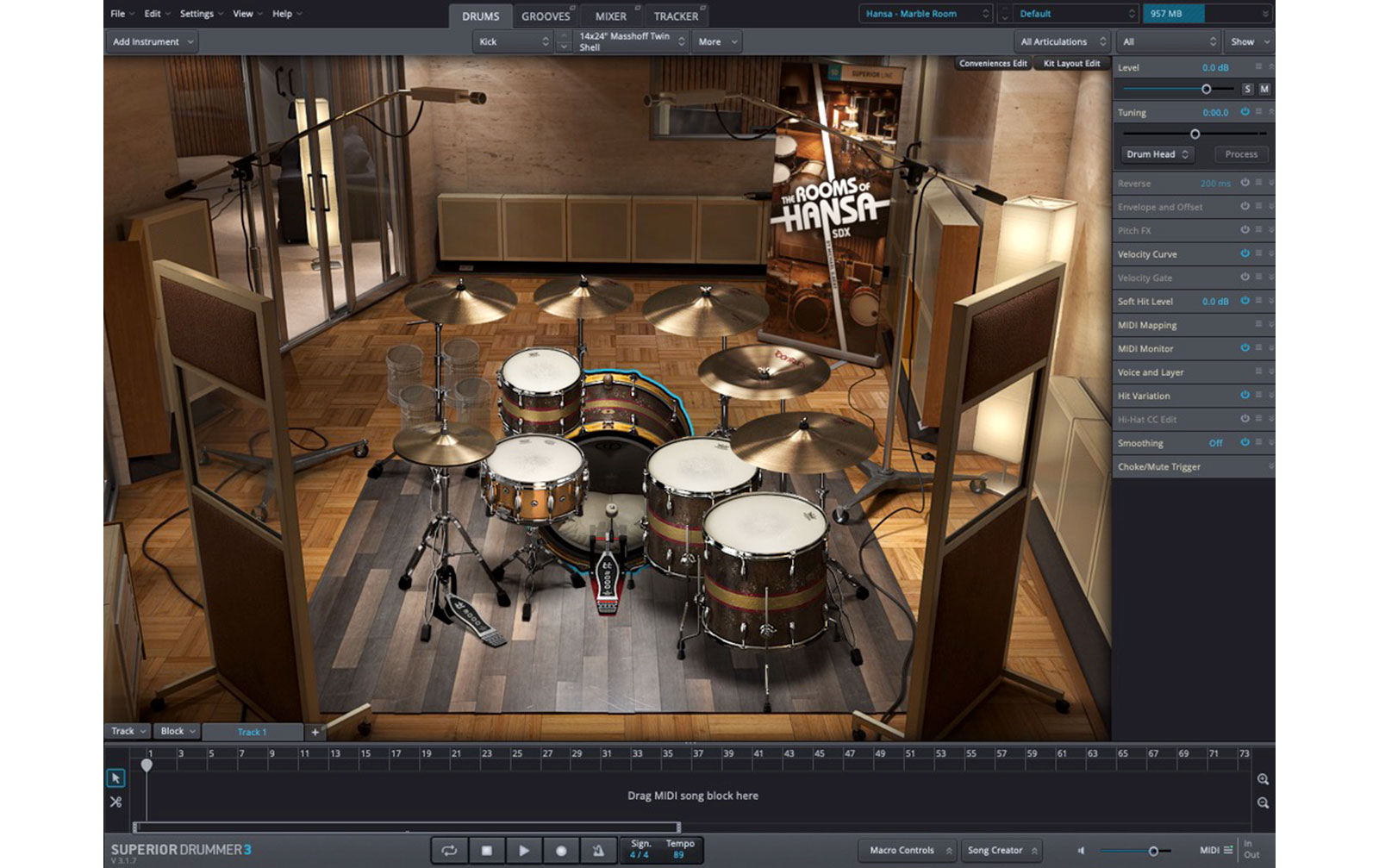
Task: Select the scissors cut tool
Action: (115, 802)
